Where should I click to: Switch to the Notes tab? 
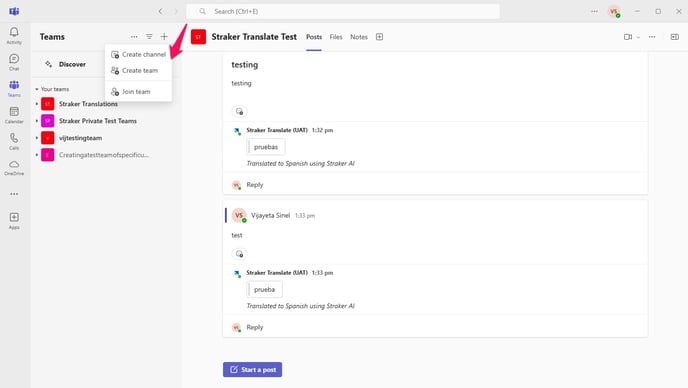pyautogui.click(x=359, y=37)
